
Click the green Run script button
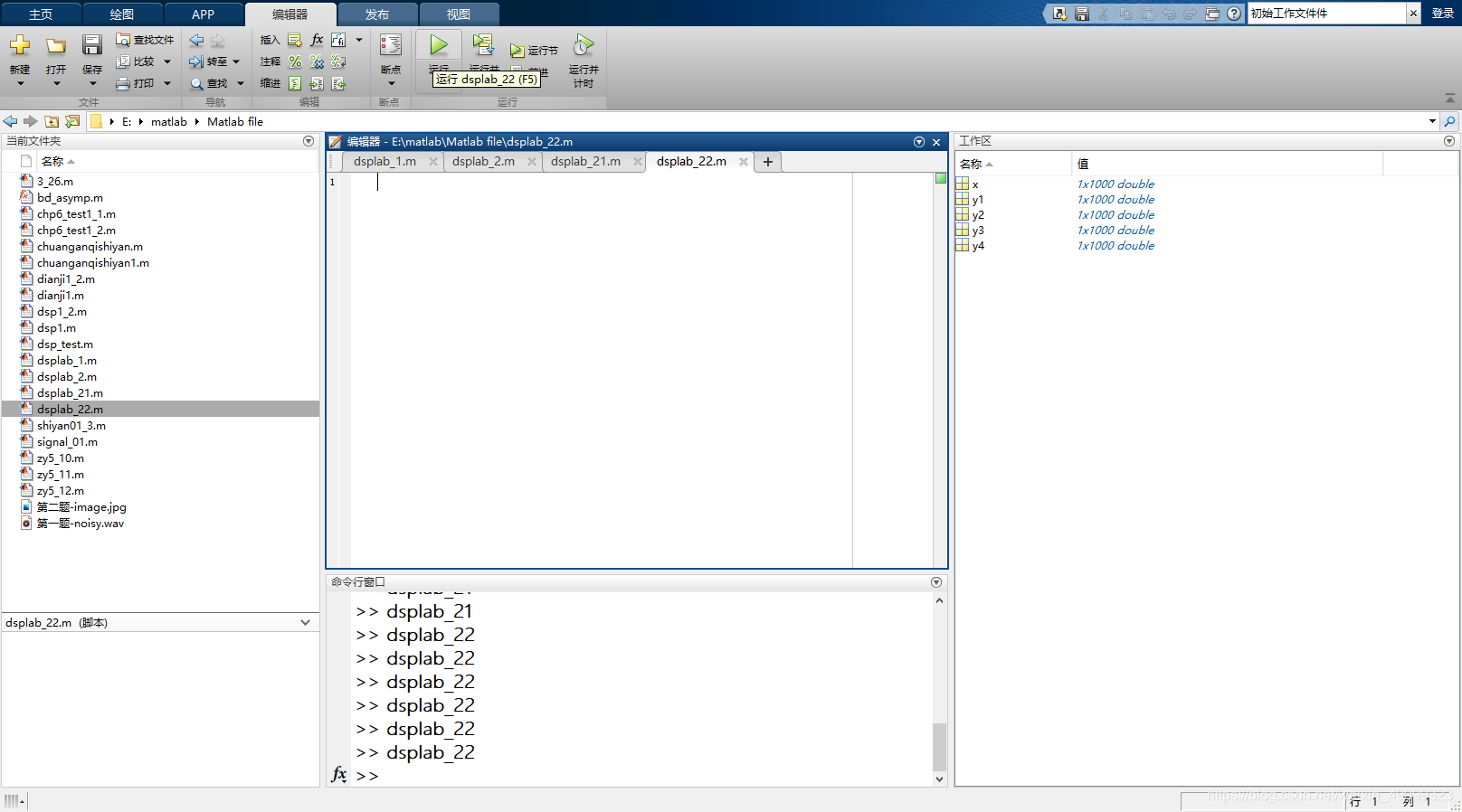[x=439, y=45]
